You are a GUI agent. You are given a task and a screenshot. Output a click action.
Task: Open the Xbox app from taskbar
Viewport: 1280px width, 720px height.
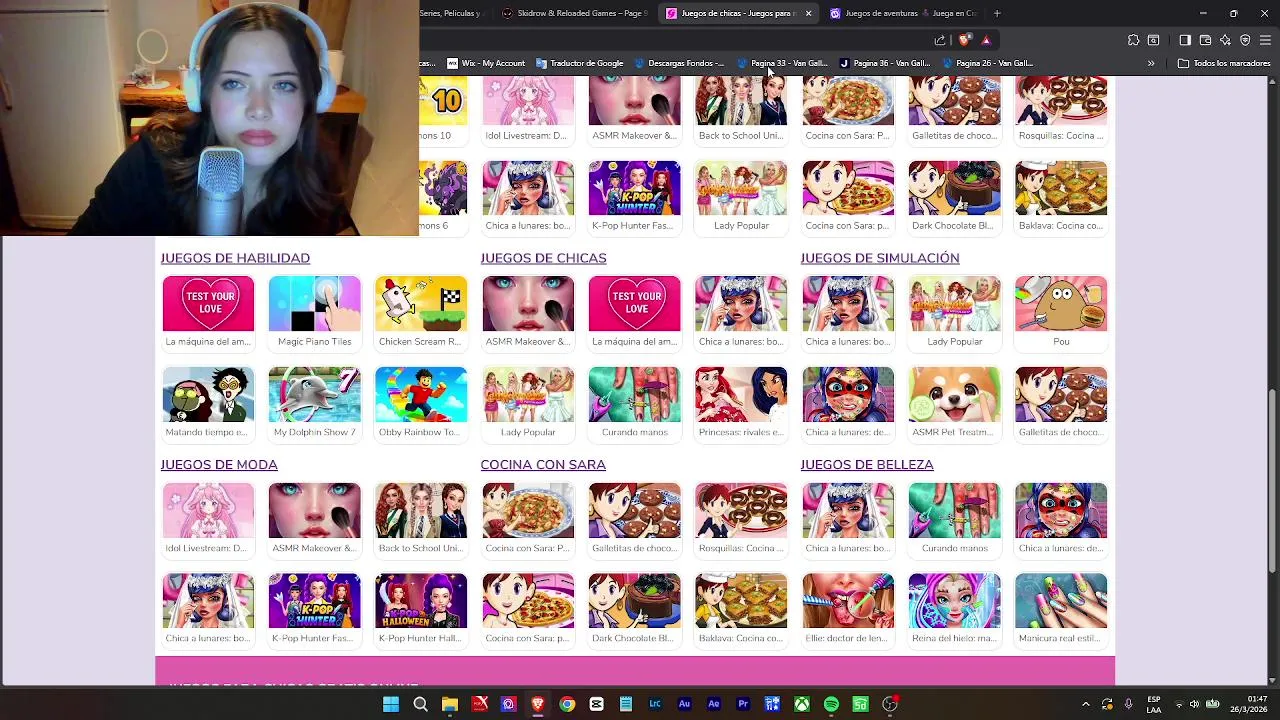click(802, 704)
